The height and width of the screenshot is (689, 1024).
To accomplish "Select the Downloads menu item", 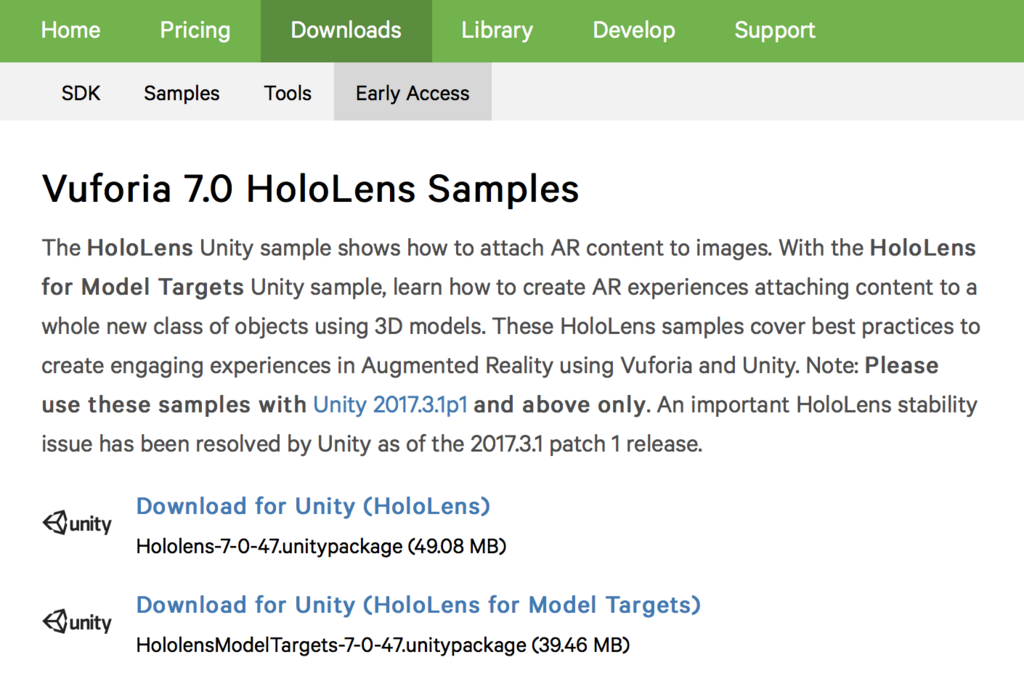I will point(346,30).
